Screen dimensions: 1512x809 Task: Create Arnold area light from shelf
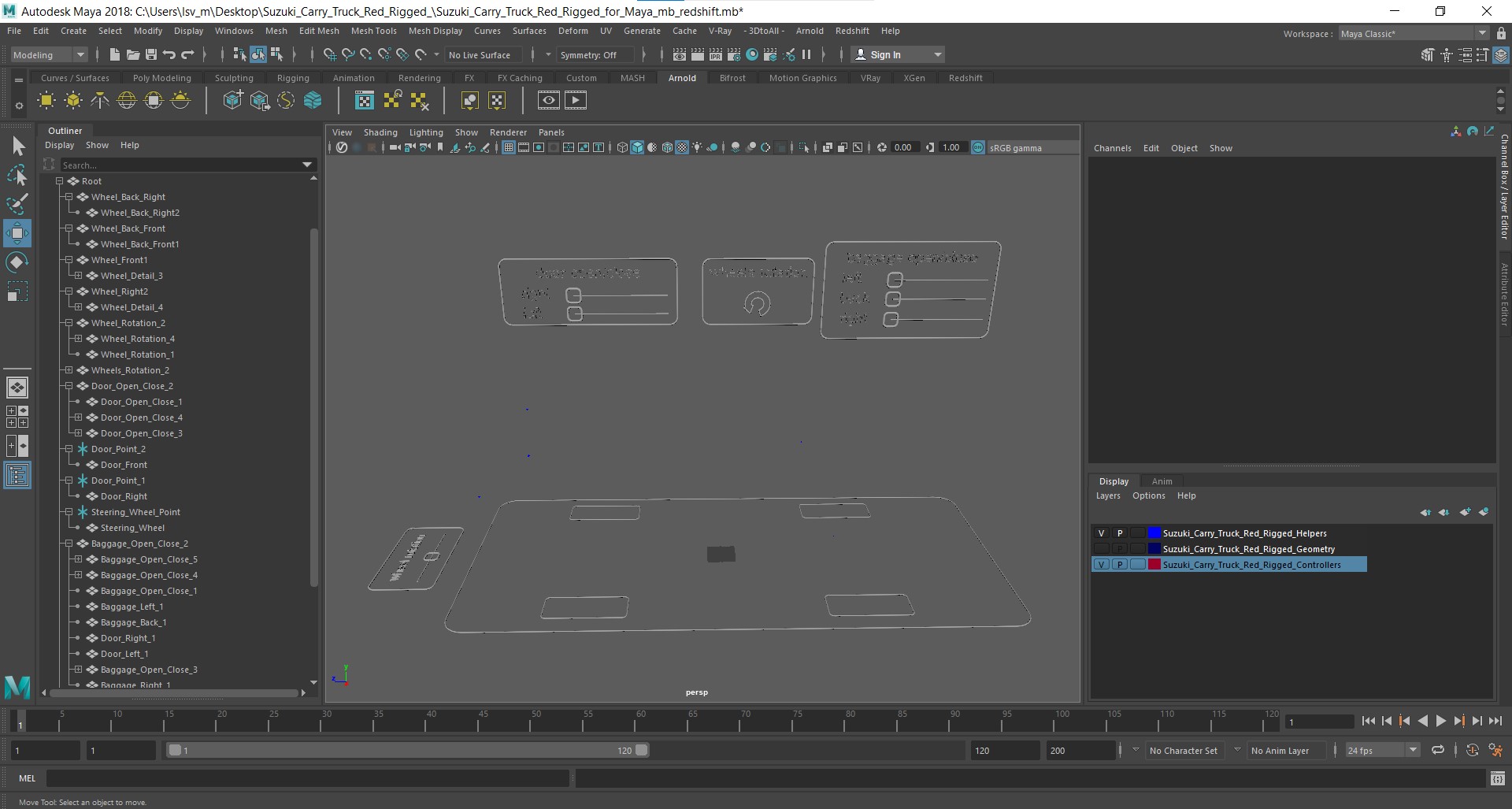(46, 100)
